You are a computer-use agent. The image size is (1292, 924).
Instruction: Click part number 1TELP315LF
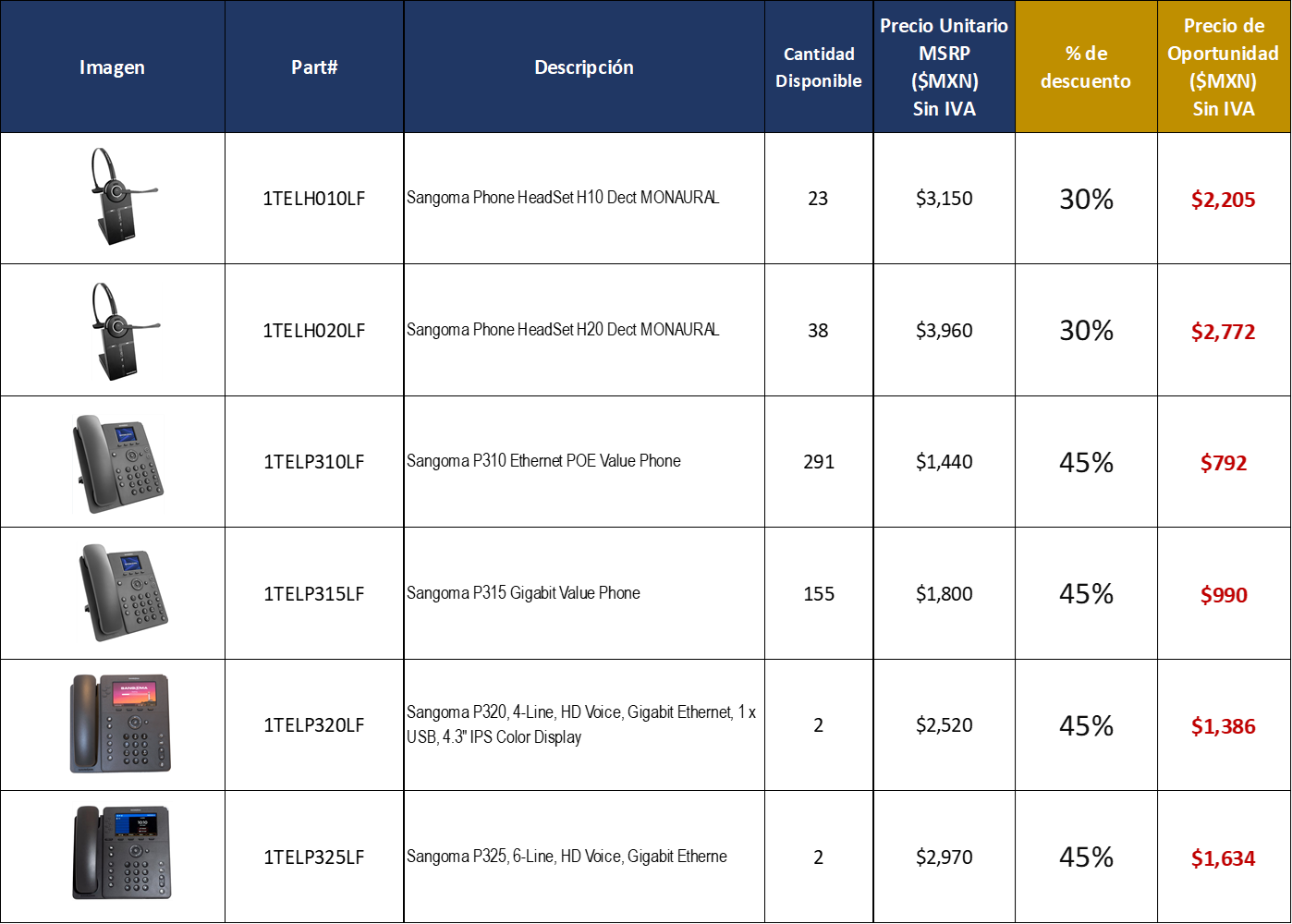[x=314, y=594]
